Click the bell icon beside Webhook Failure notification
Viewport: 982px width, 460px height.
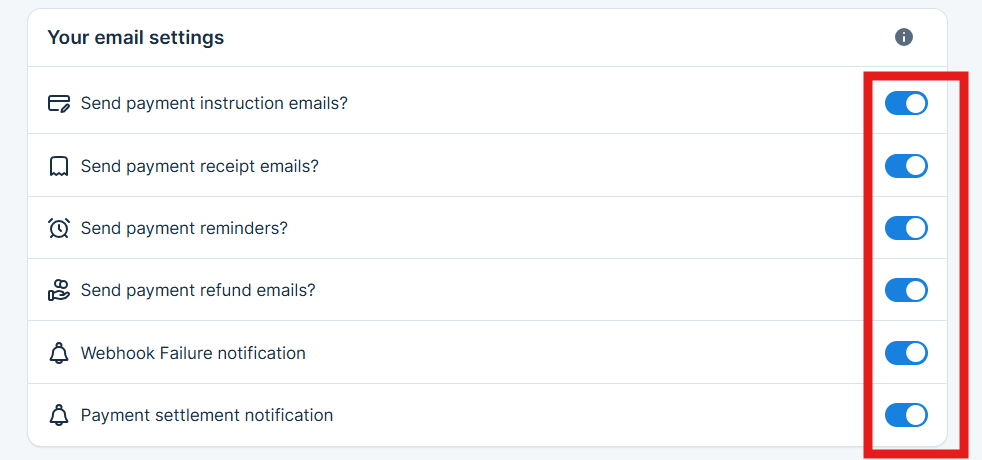click(59, 353)
